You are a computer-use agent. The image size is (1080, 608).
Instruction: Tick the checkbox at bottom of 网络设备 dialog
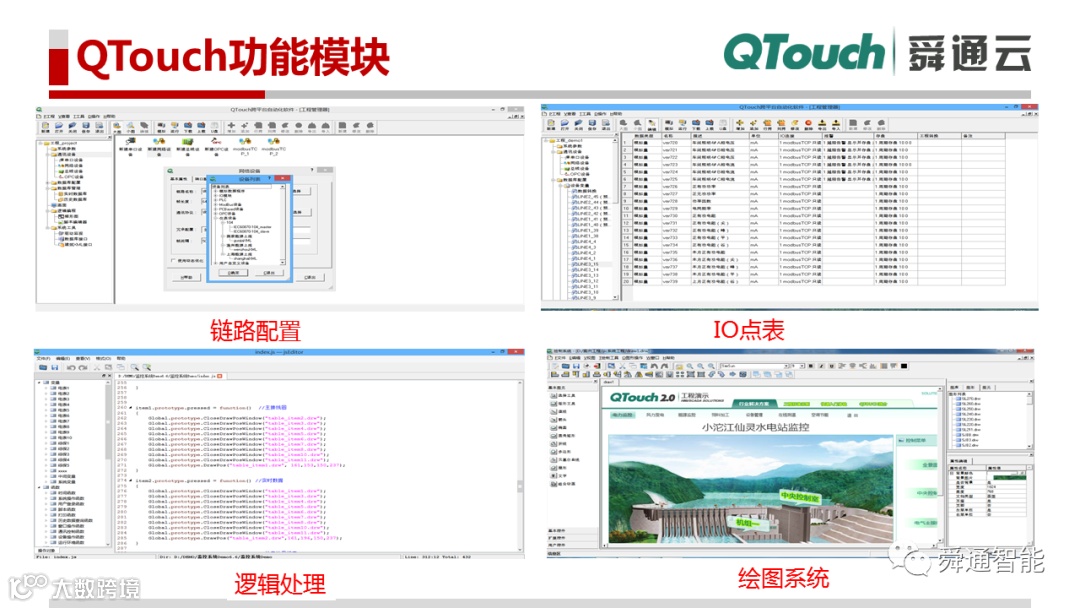[174, 260]
